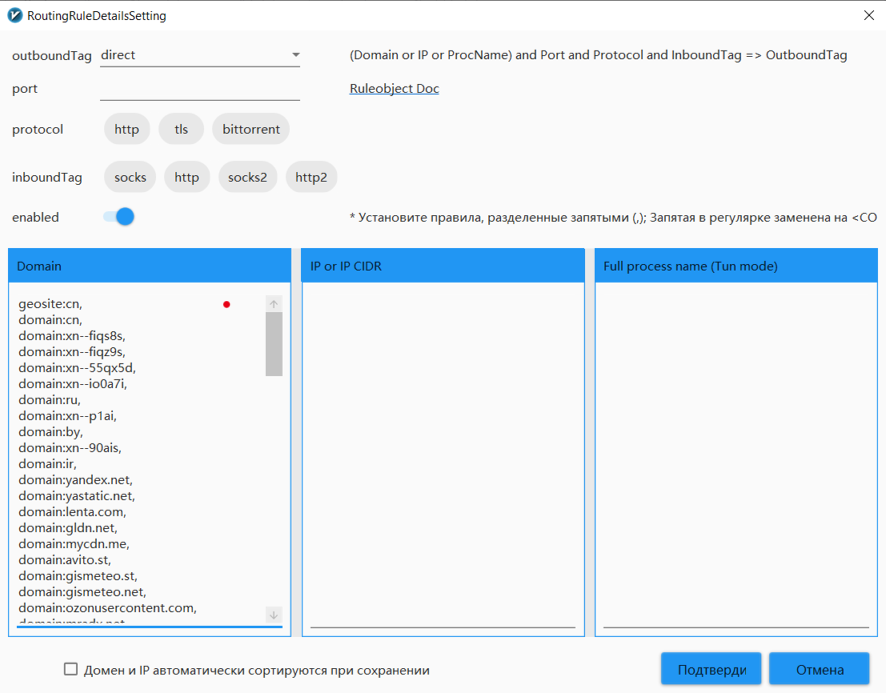886x693 pixels.
Task: Click the Domain list scrollbar thumb
Action: coord(274,344)
